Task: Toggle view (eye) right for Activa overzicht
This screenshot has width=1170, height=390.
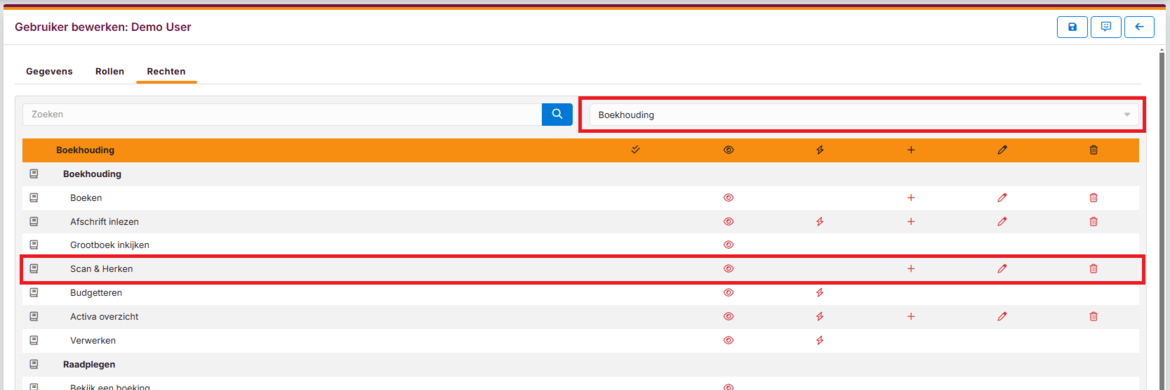Action: (729, 316)
